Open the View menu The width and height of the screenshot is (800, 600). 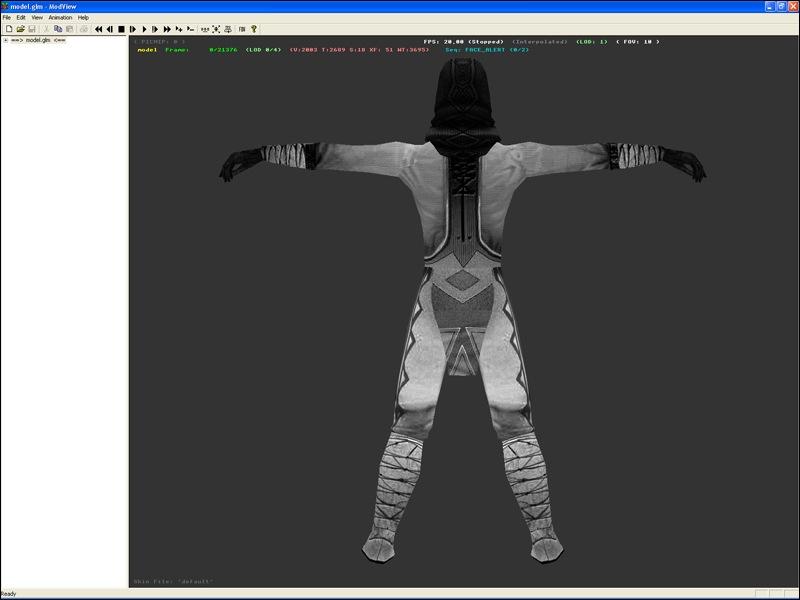point(37,17)
